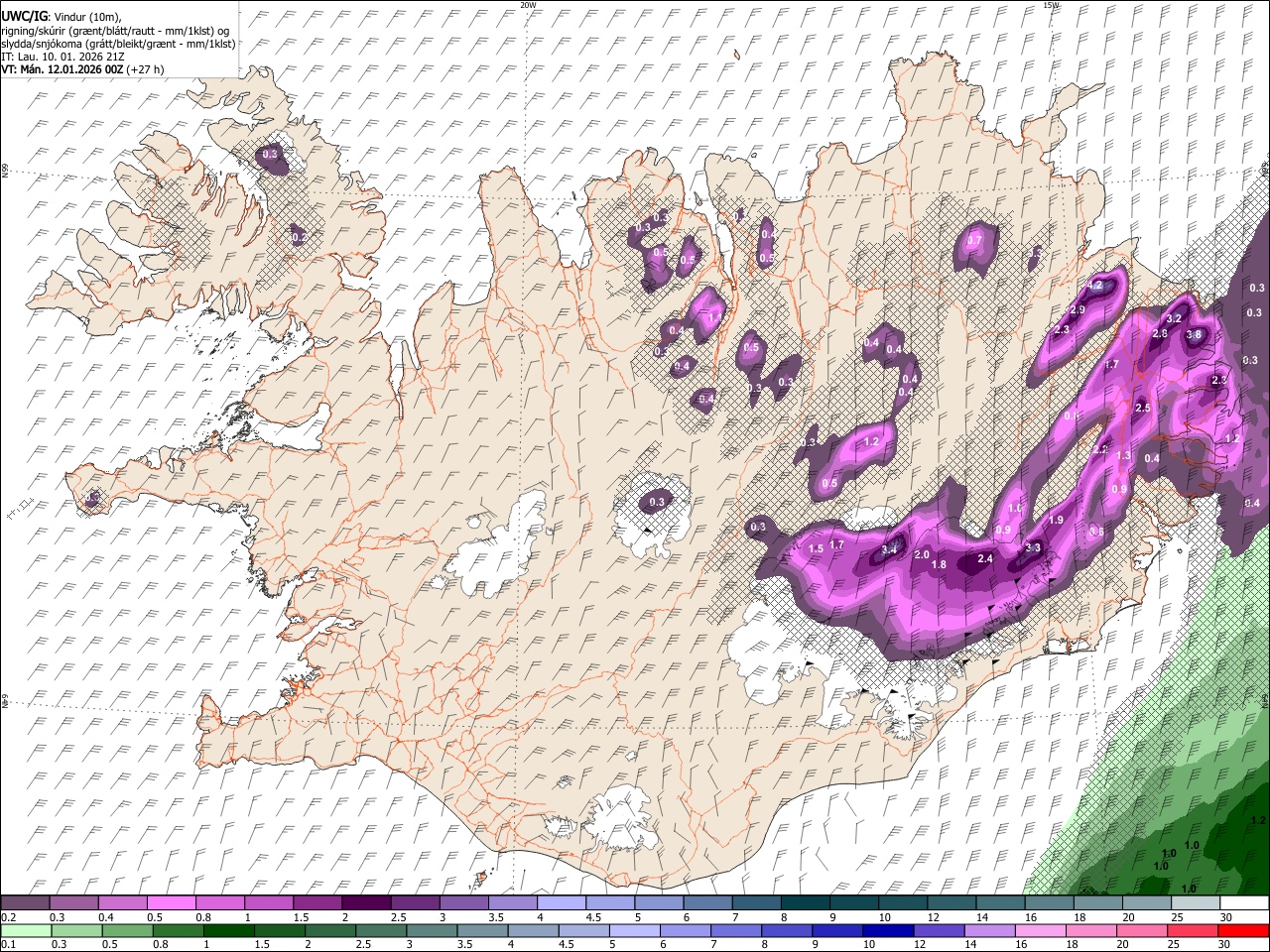Image resolution: width=1270 pixels, height=952 pixels.
Task: Click the '2.5' label in lower legend row
Action: point(365,944)
